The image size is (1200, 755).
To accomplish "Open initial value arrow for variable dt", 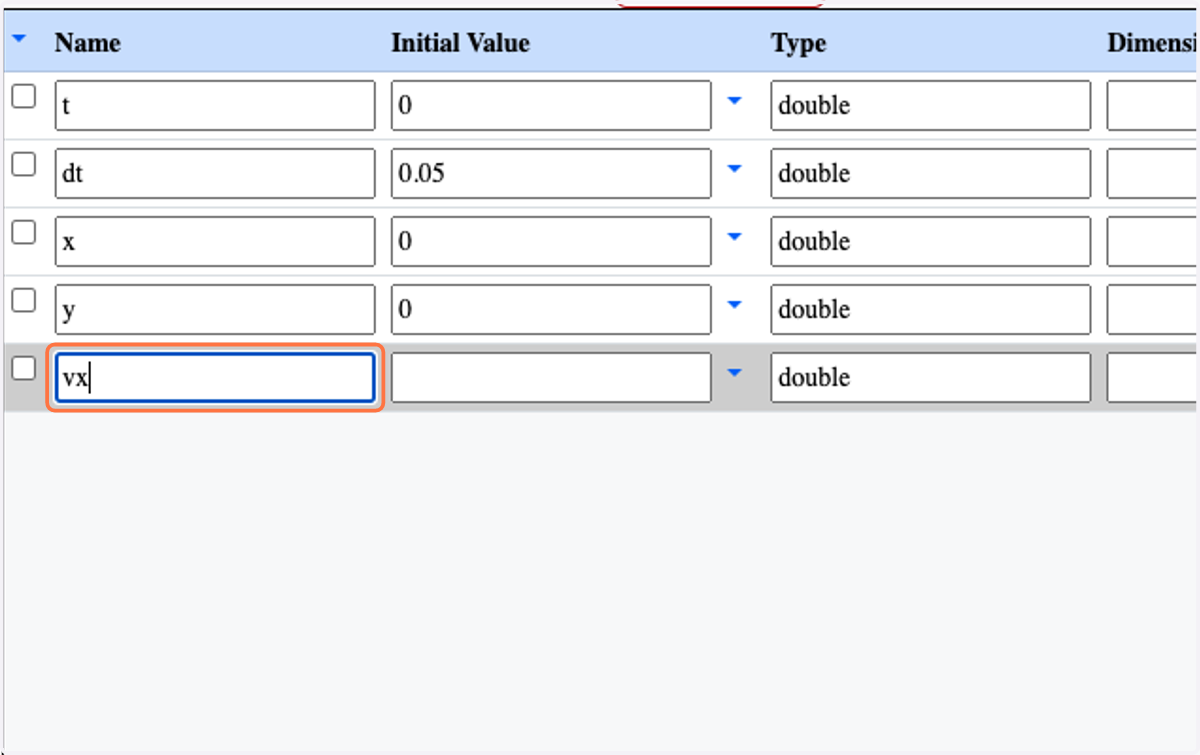I will (735, 168).
